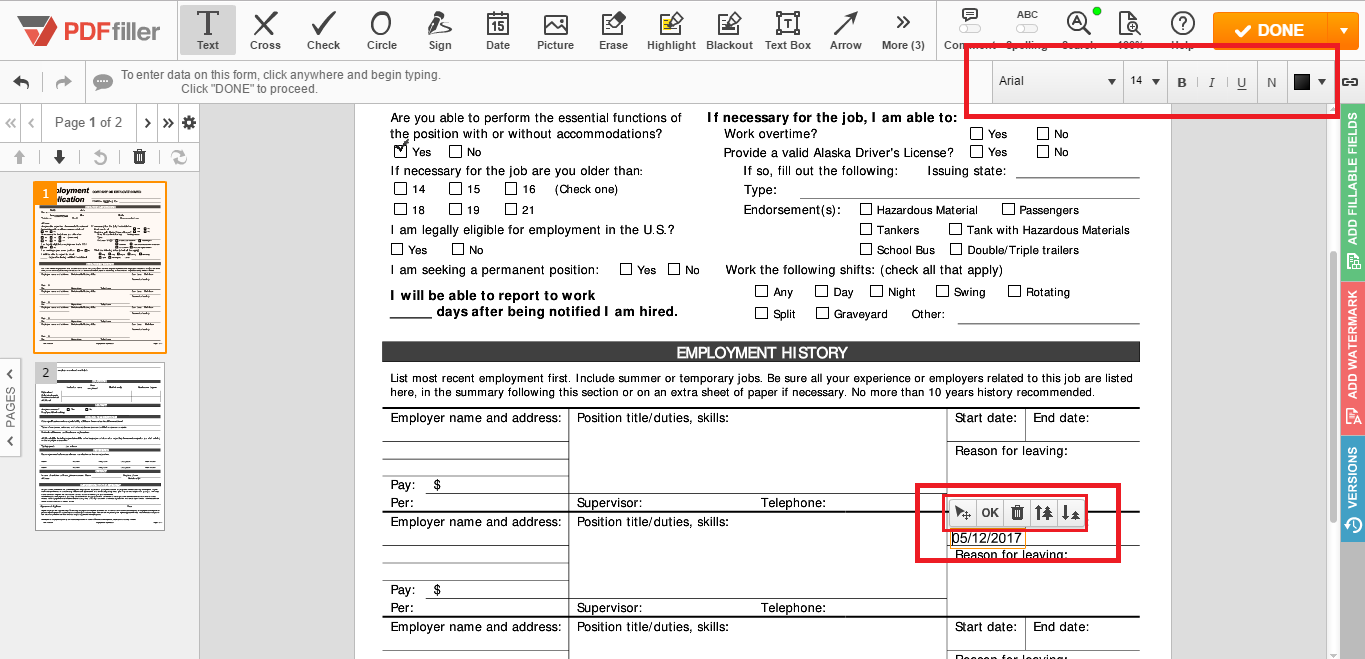This screenshot has height=659, width=1365.
Task: Pick the Arrow drawing tool
Action: tap(846, 30)
